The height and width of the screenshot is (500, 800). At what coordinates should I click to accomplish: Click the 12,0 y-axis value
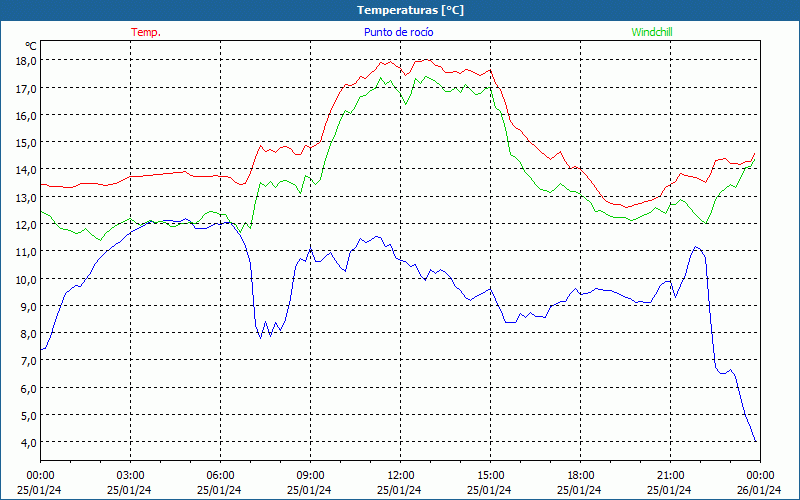coord(27,224)
